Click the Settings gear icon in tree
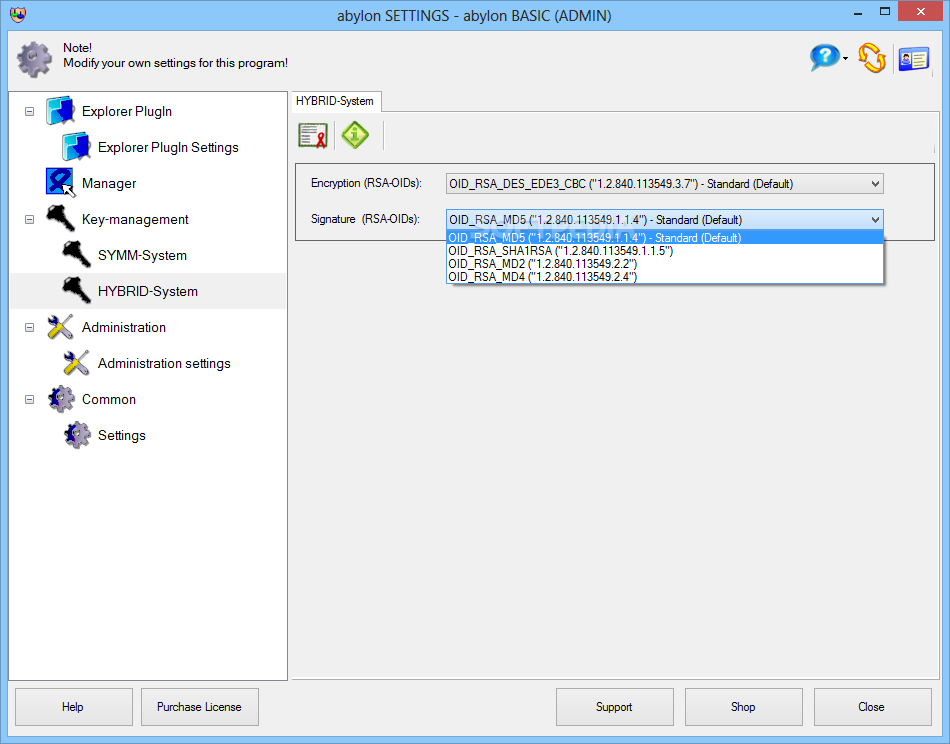Screen dimensions: 950x744 [77, 435]
